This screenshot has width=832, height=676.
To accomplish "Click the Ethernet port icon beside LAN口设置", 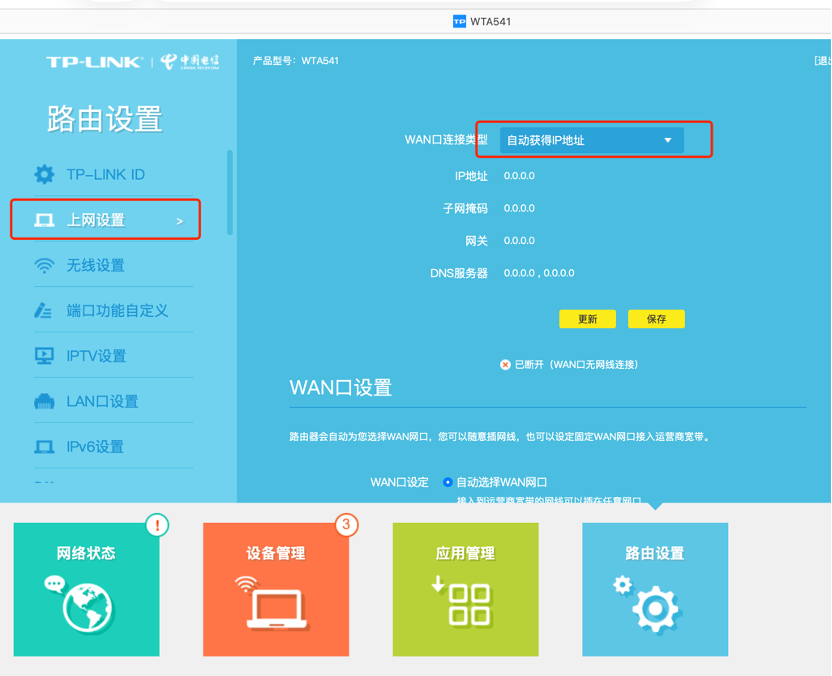I will coord(44,402).
